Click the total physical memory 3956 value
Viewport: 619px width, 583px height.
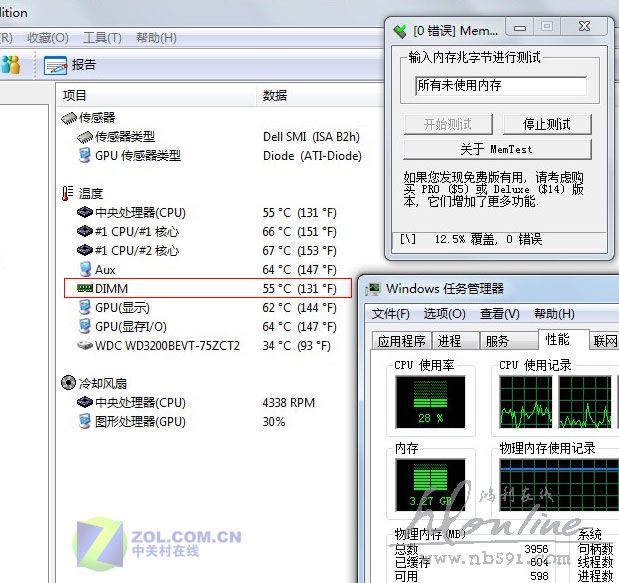(x=536, y=549)
